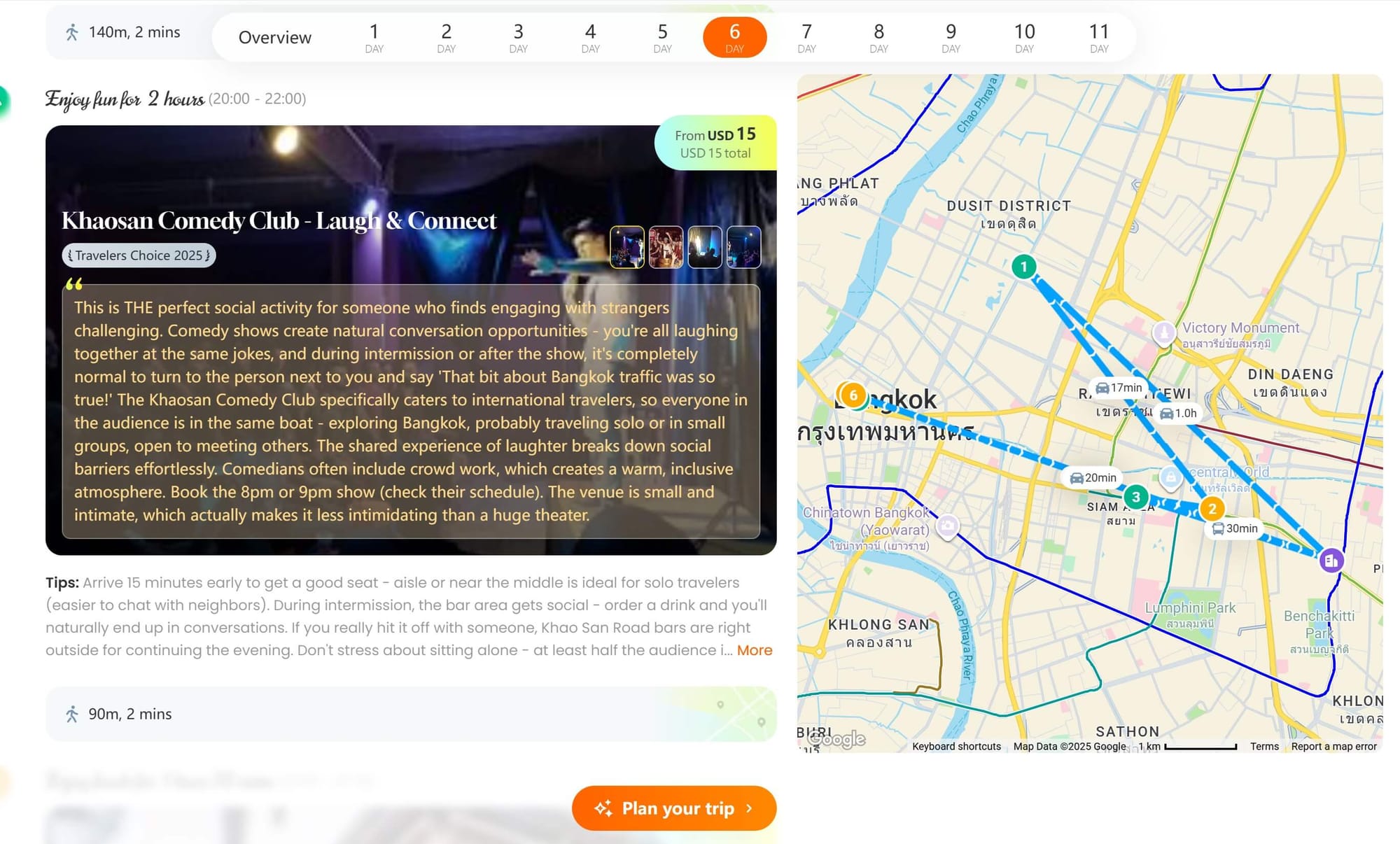Screen dimensions: 1400x844
Task: Click green map marker number 3
Action: (x=1135, y=498)
